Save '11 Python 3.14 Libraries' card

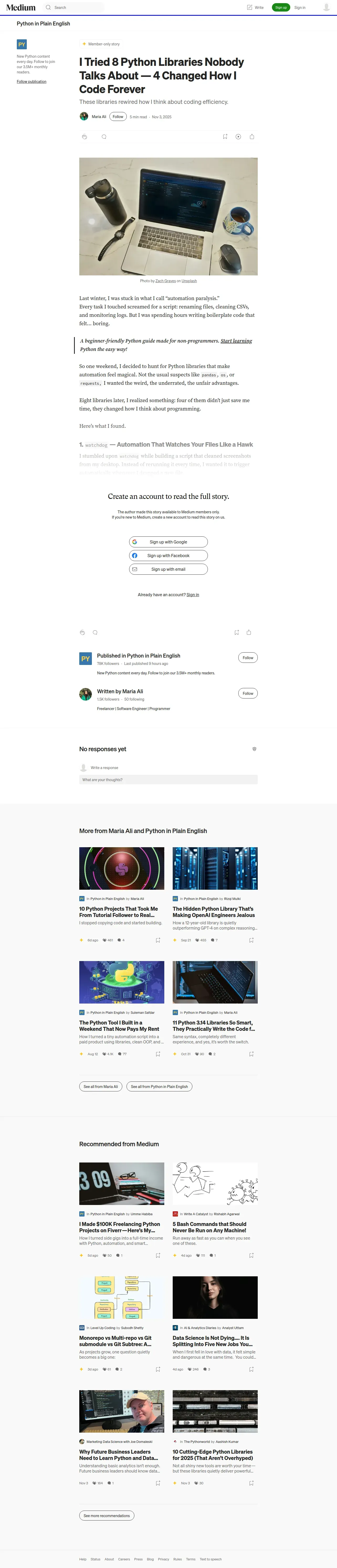click(x=251, y=1054)
